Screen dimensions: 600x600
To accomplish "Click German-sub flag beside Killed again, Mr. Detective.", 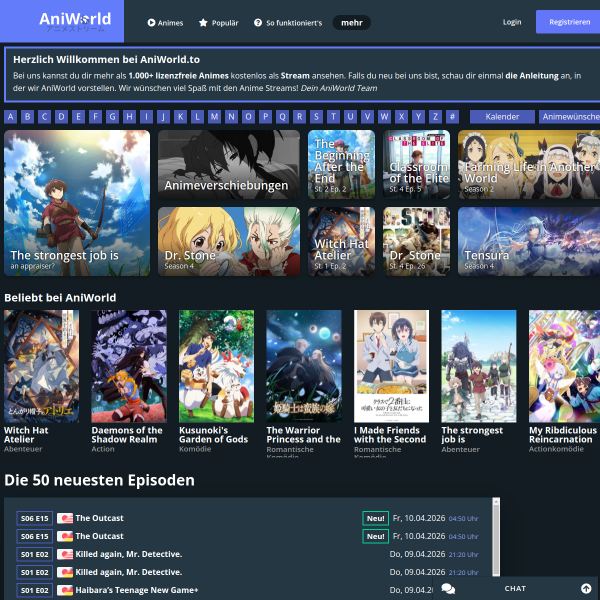I will coord(65,572).
